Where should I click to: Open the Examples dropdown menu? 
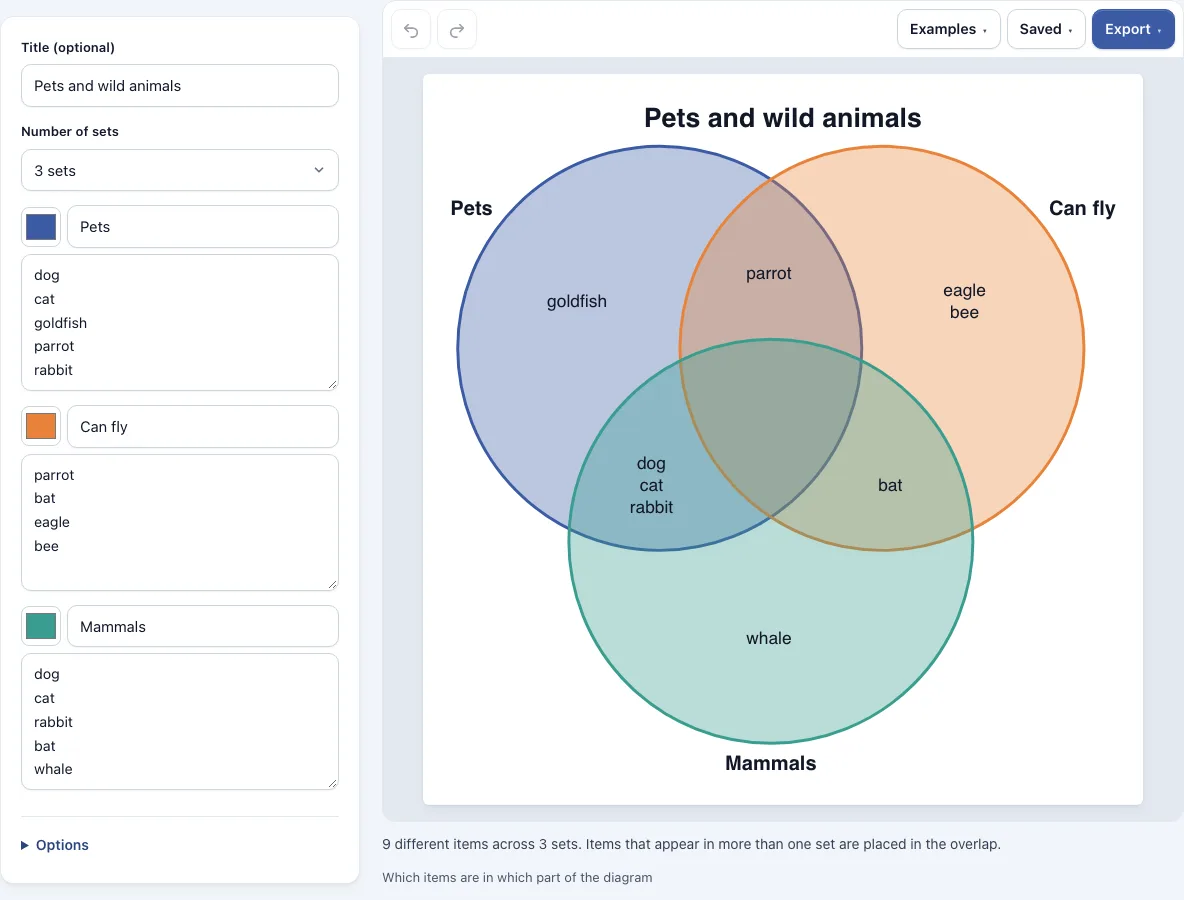pos(948,29)
